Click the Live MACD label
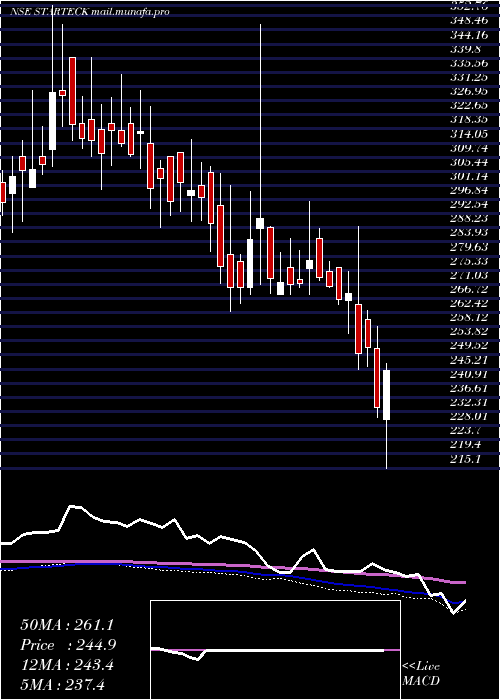 click(421, 674)
